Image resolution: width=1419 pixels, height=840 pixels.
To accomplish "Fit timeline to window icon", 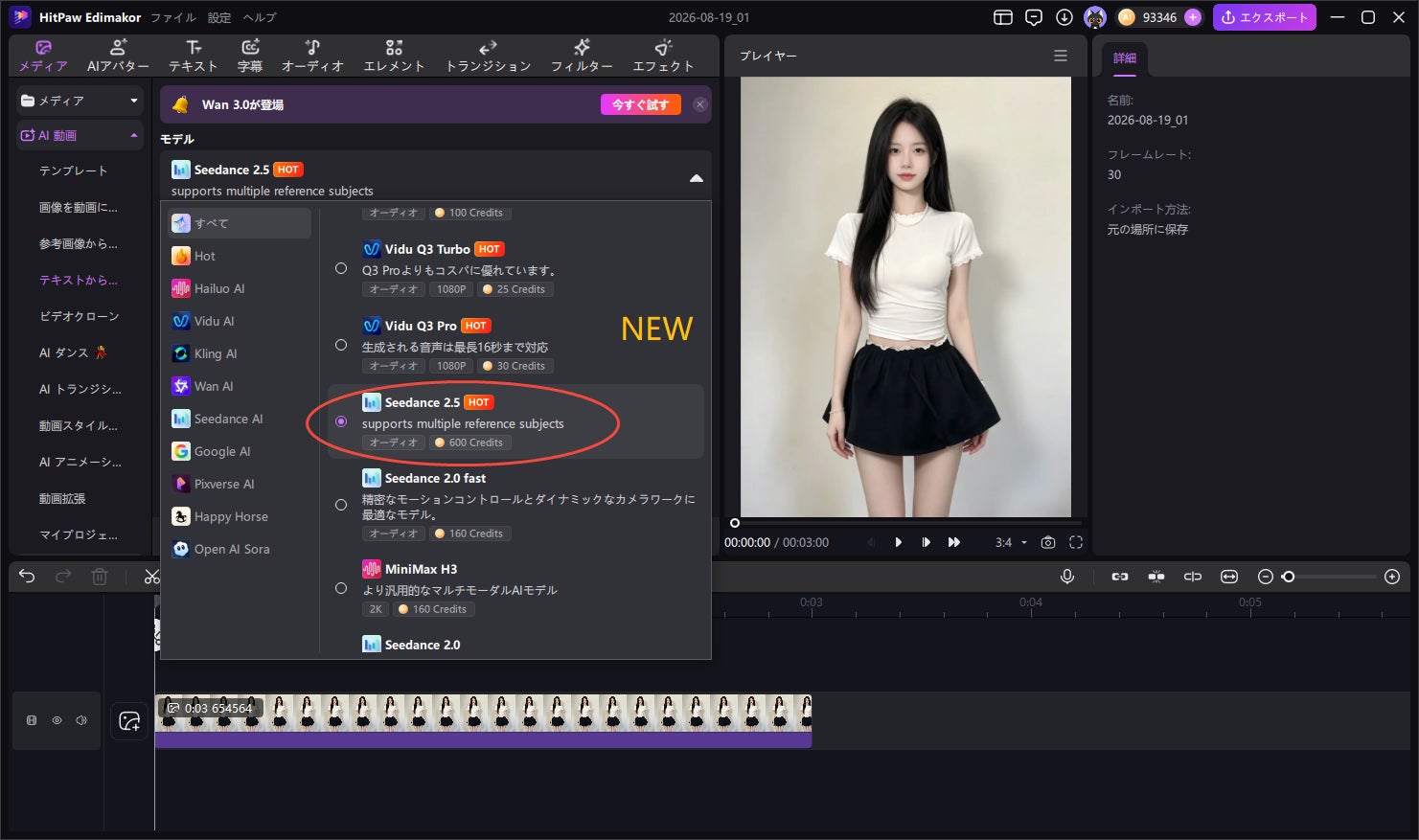I will 1229,577.
